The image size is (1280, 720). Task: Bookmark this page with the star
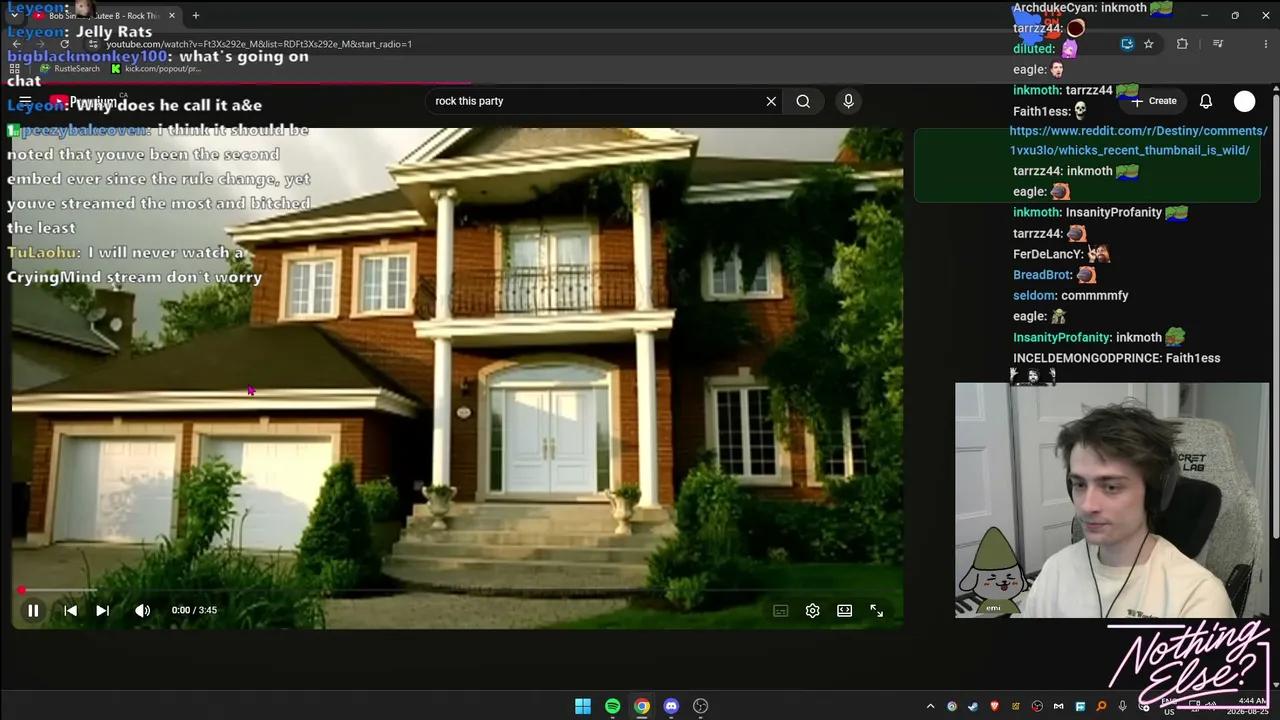click(x=1149, y=44)
